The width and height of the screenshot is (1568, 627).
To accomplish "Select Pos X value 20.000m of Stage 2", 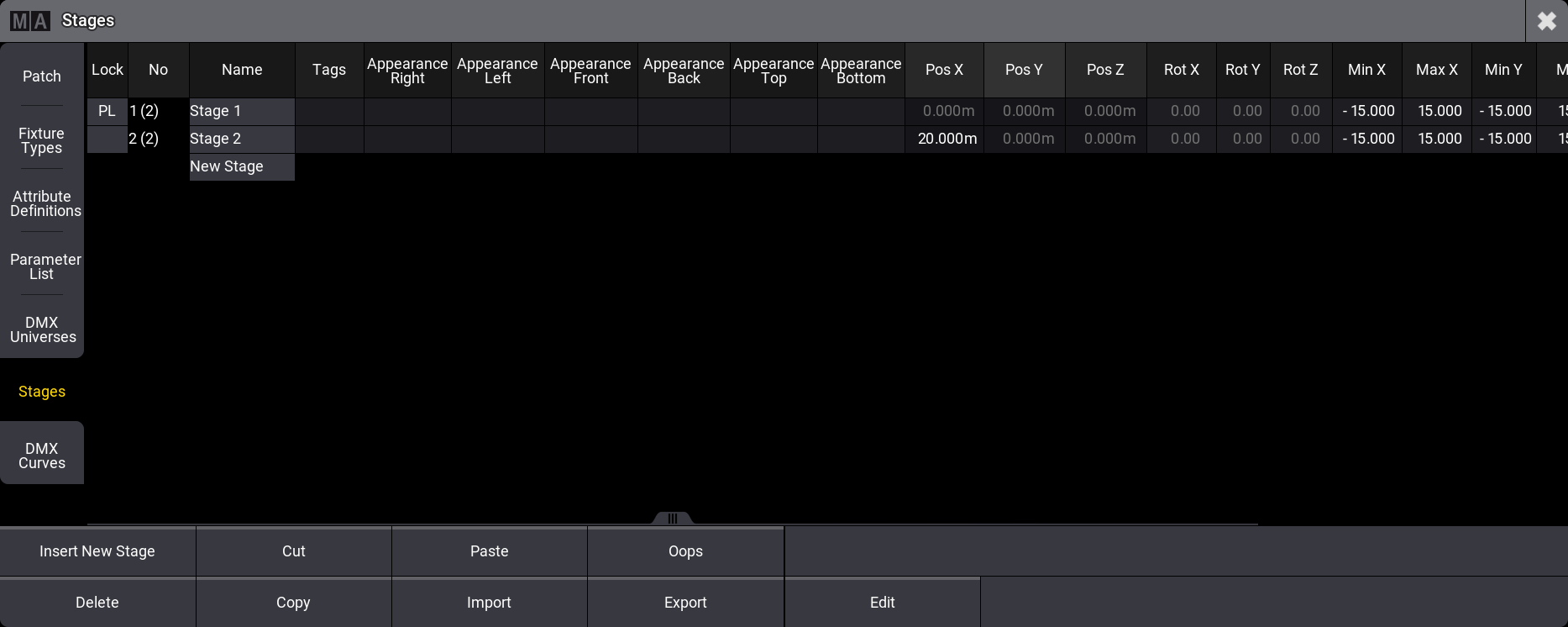I will (x=945, y=139).
